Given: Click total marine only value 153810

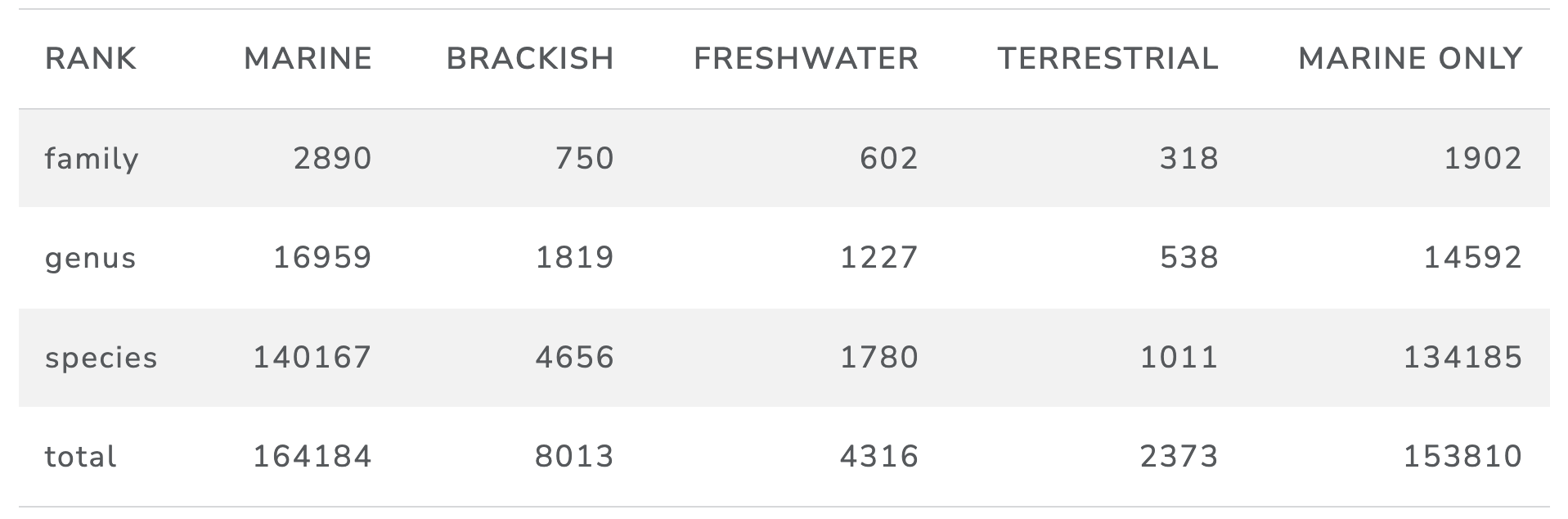Looking at the screenshot, I should click(1463, 457).
